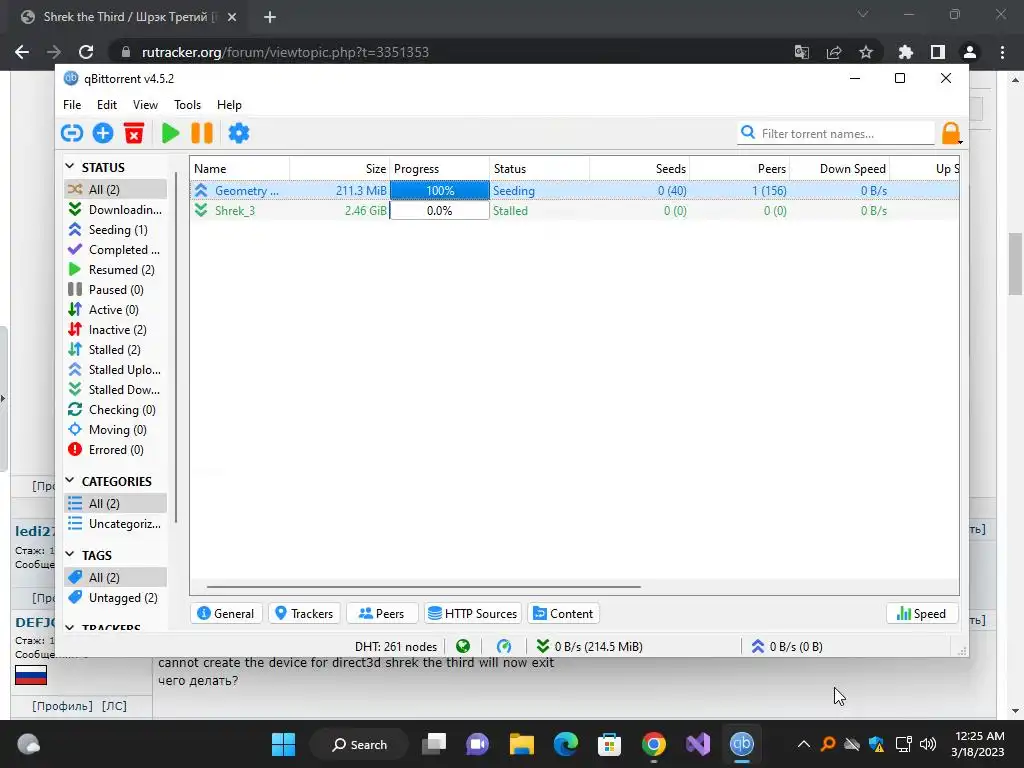Collapse the STATUS section
1024x768 pixels.
point(70,167)
